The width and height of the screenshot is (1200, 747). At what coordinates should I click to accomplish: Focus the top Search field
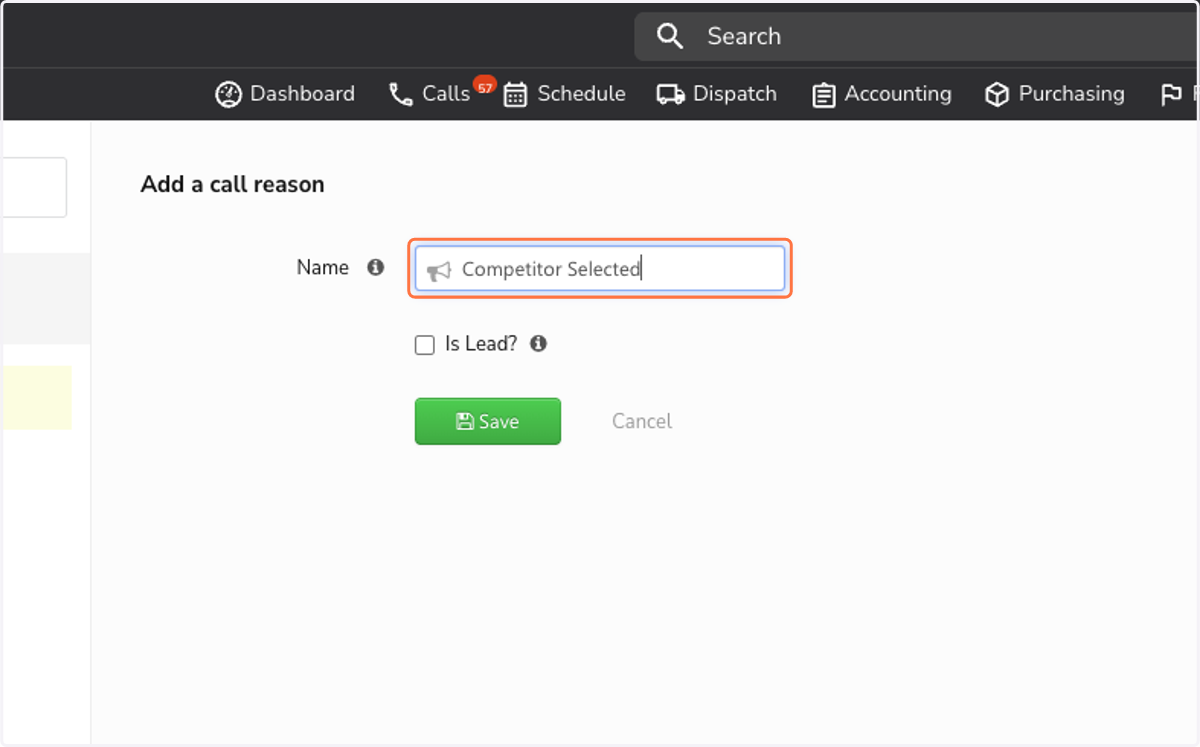917,37
